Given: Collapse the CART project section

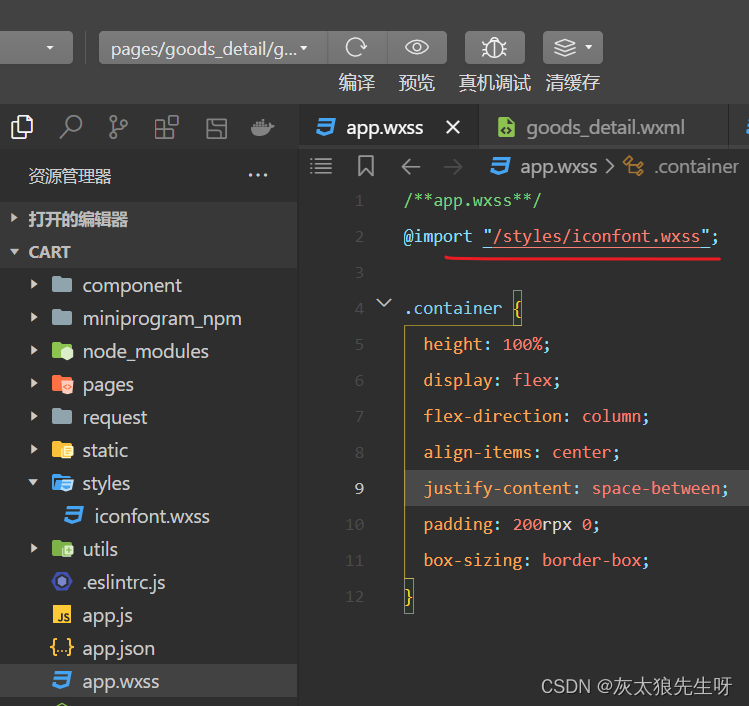Looking at the screenshot, I should click(148, 252).
